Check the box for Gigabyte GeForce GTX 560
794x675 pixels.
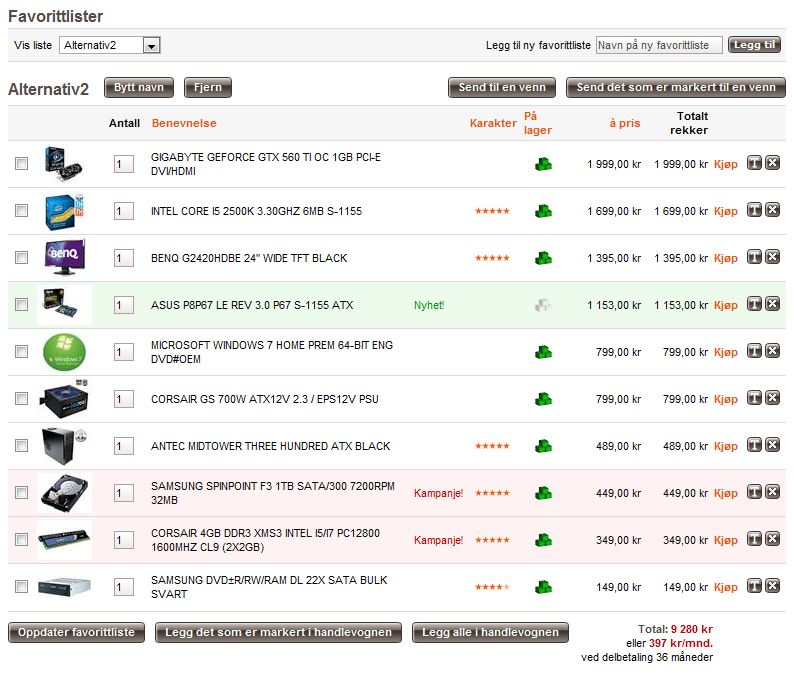[21, 164]
